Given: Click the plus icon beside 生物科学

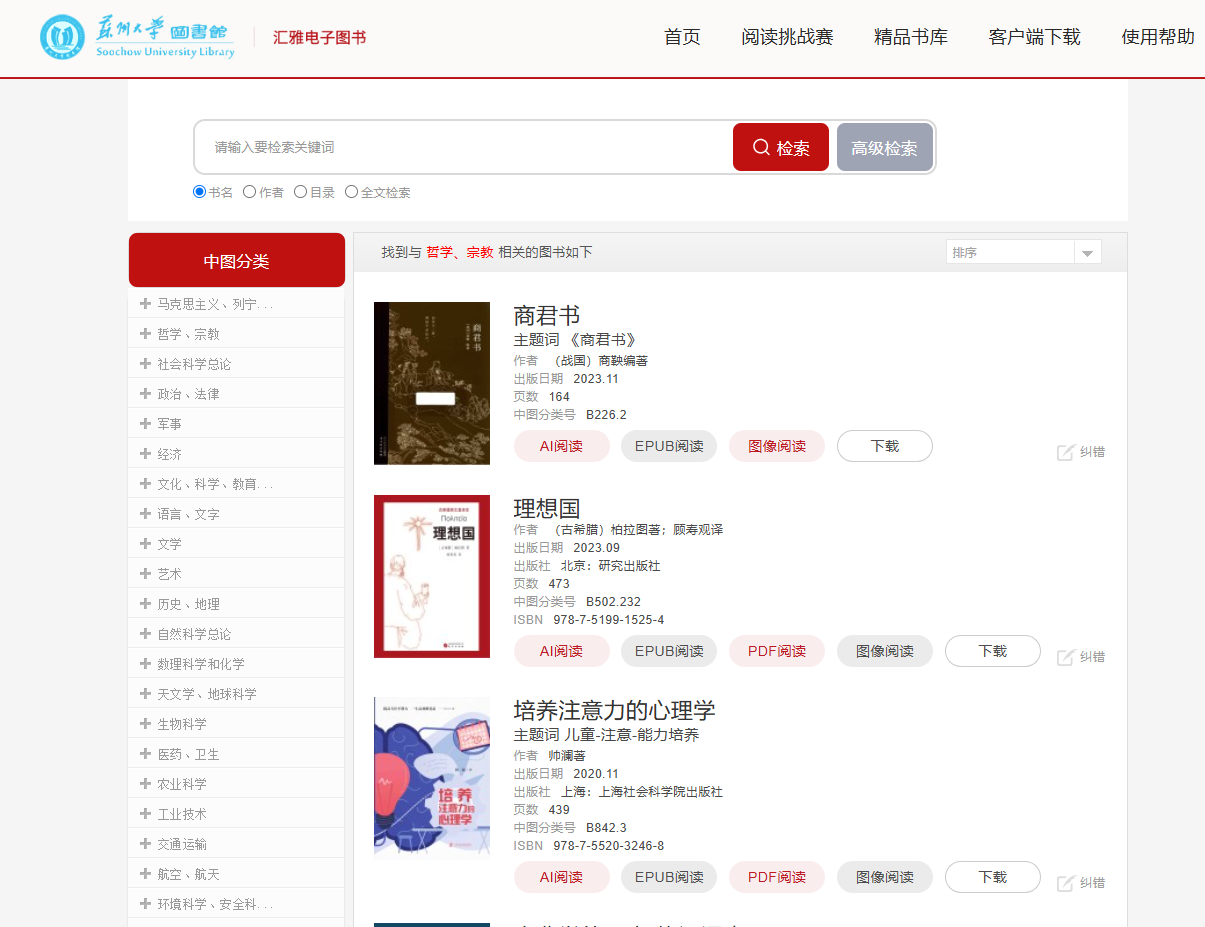Looking at the screenshot, I should click(x=145, y=724).
